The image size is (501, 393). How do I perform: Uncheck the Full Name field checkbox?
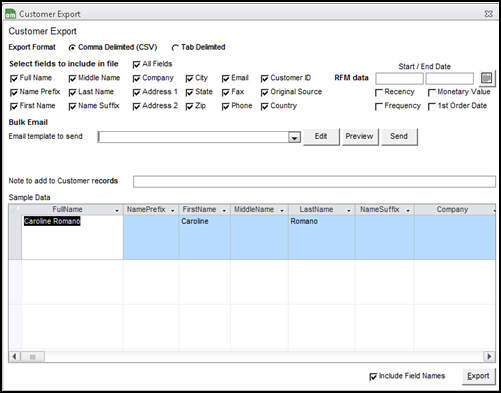tap(14, 79)
